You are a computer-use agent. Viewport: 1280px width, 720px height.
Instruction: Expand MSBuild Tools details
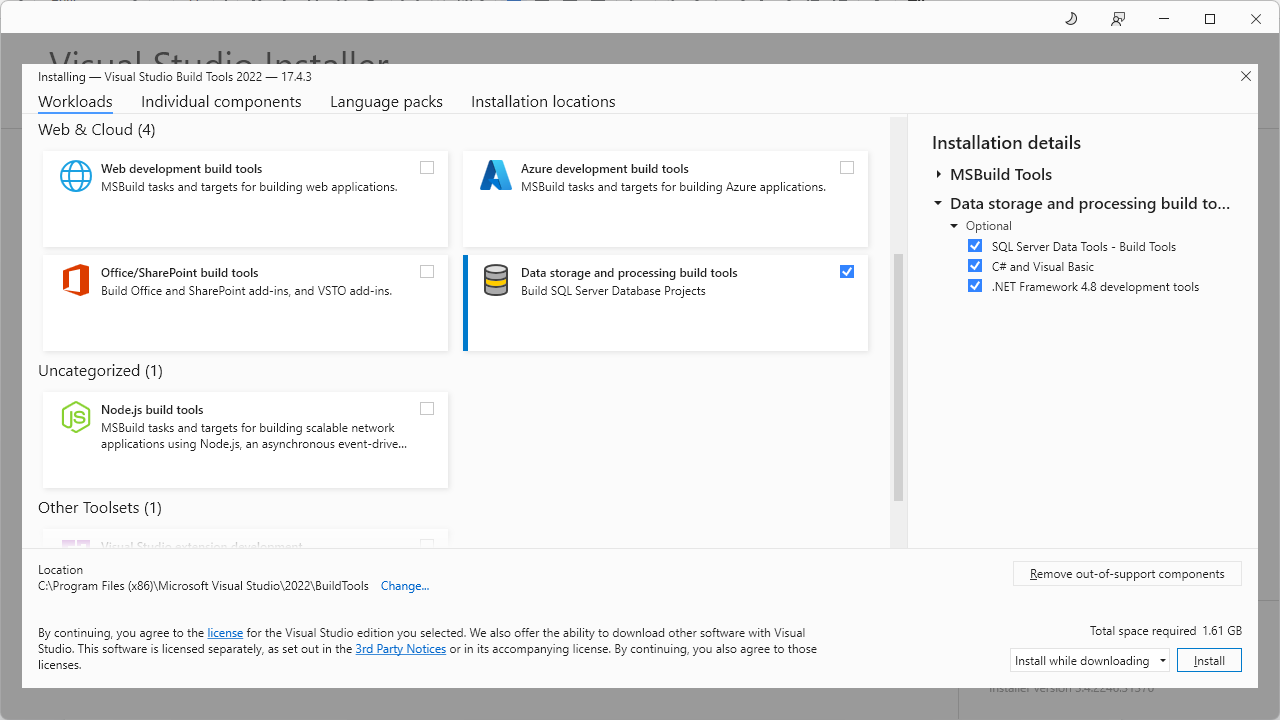coord(938,175)
